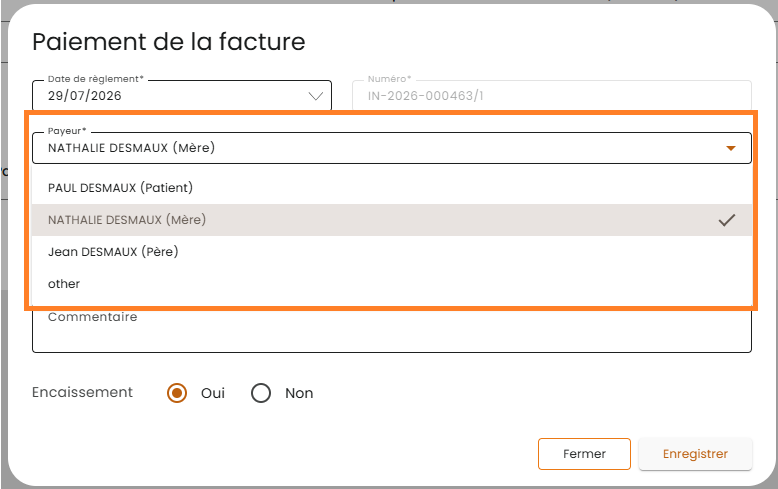This screenshot has width=778, height=489.
Task: Click the Paiement de la facture heading
Action: pos(169,42)
